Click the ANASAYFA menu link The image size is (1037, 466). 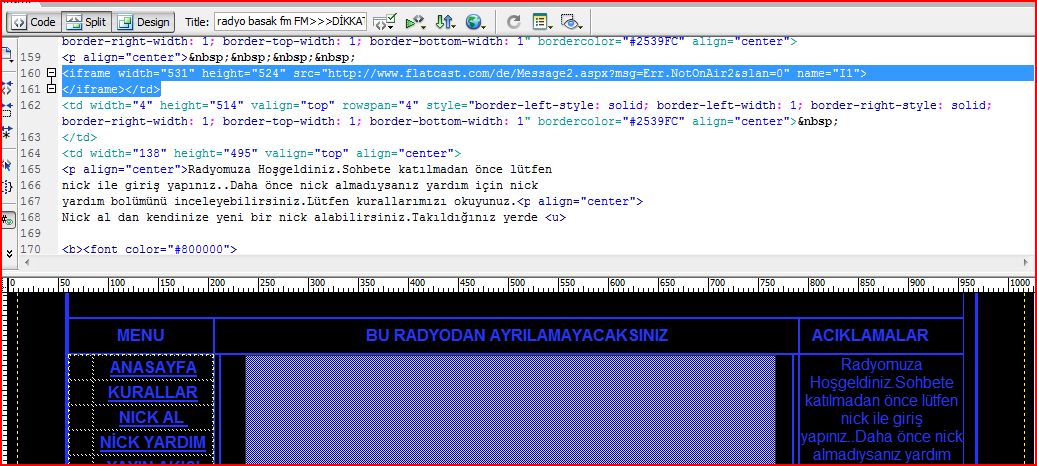click(x=153, y=368)
